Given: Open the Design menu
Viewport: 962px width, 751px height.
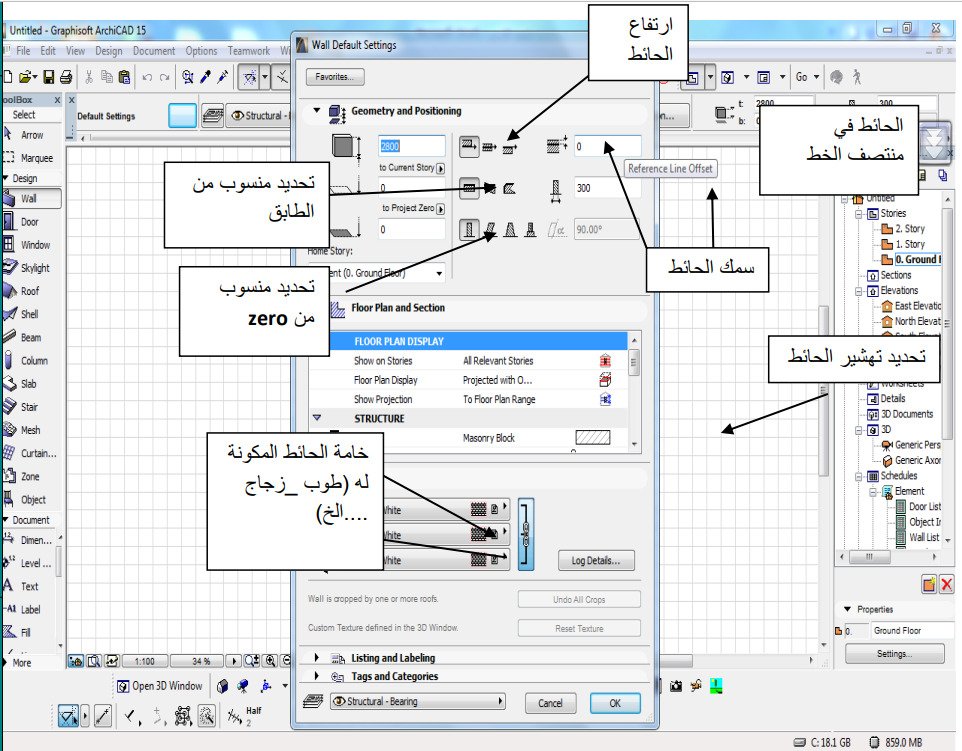Looking at the screenshot, I should [112, 51].
